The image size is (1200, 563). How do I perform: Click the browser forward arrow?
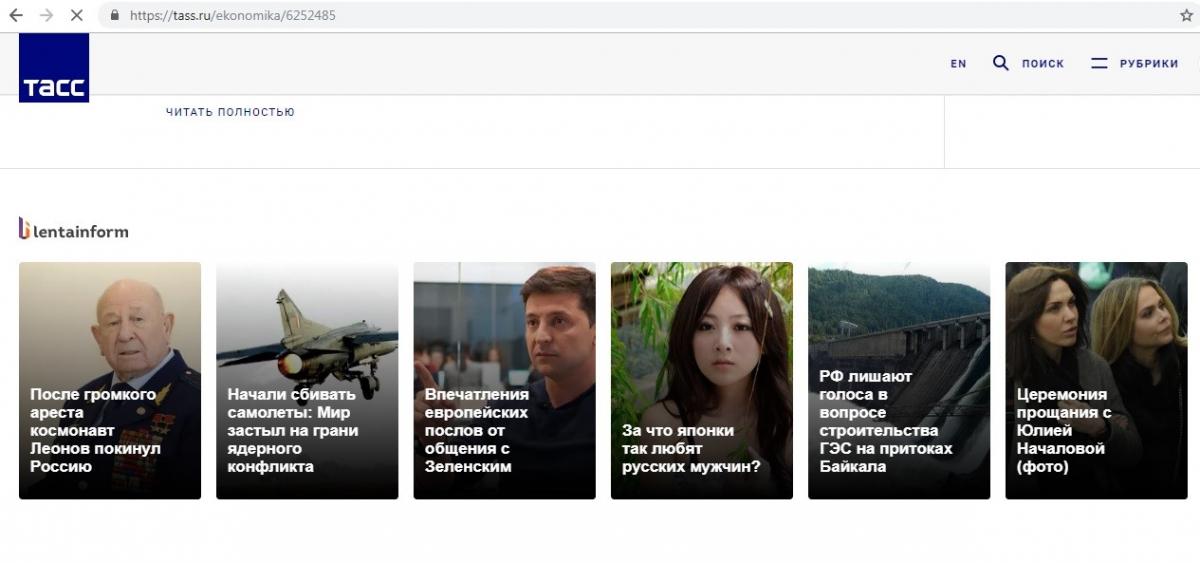[x=46, y=16]
